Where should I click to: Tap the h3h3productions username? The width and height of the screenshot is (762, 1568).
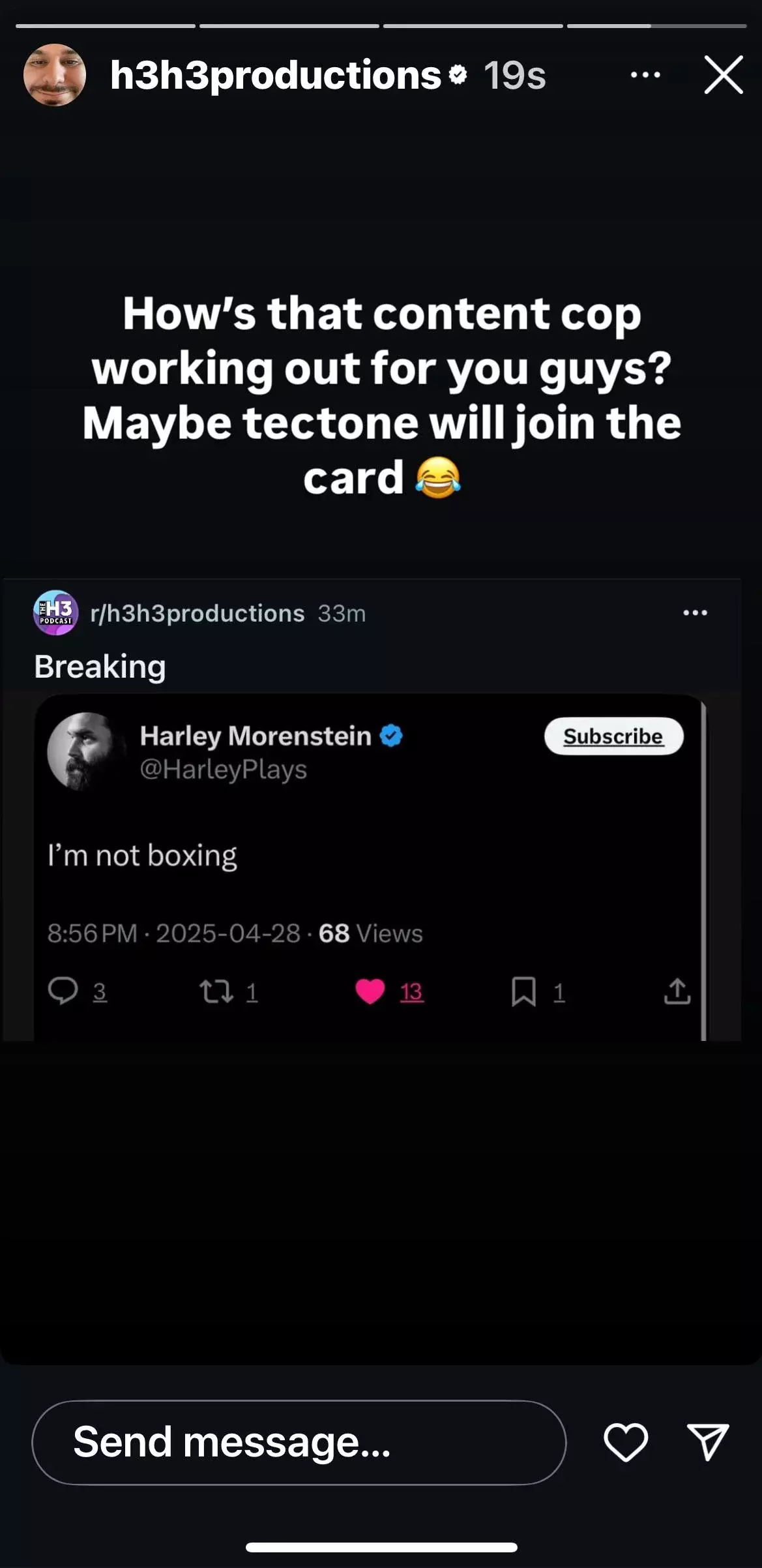276,75
